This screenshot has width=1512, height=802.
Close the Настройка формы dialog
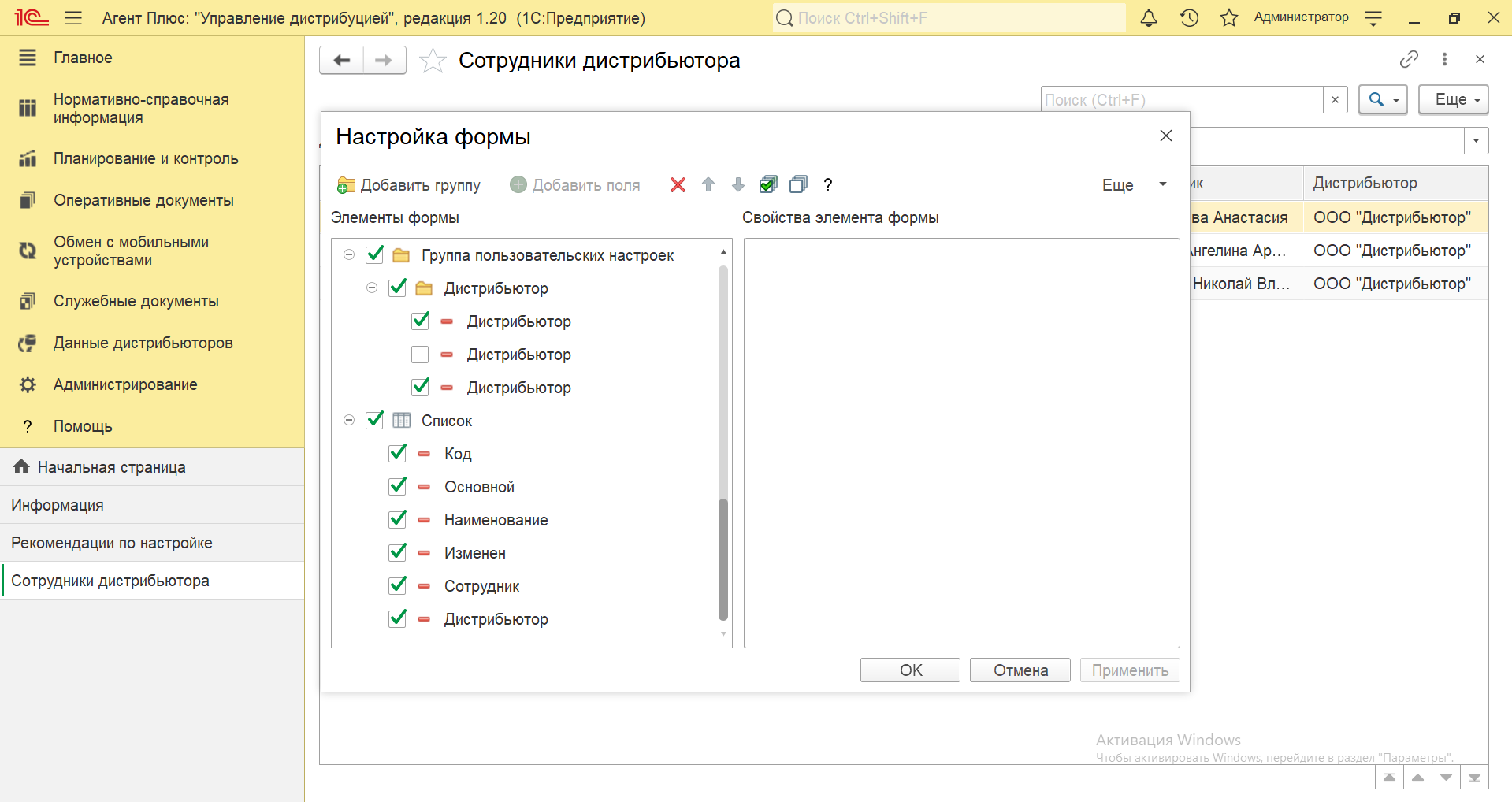1166,136
